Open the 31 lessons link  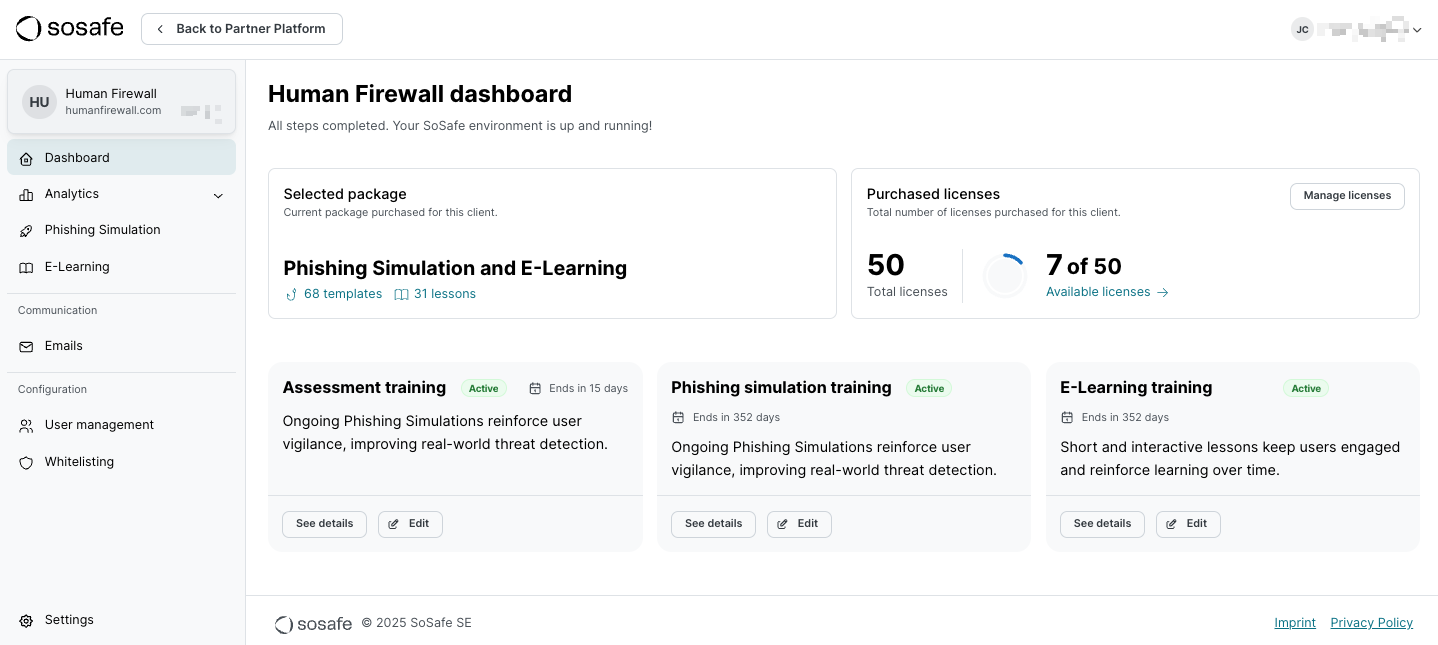(444, 294)
